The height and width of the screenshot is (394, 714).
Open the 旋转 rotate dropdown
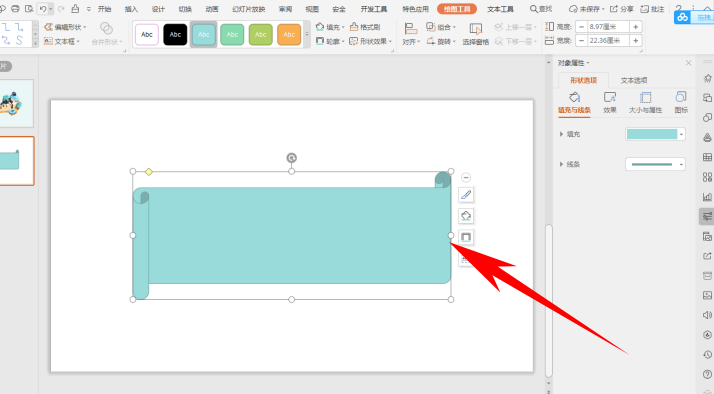tap(441, 41)
